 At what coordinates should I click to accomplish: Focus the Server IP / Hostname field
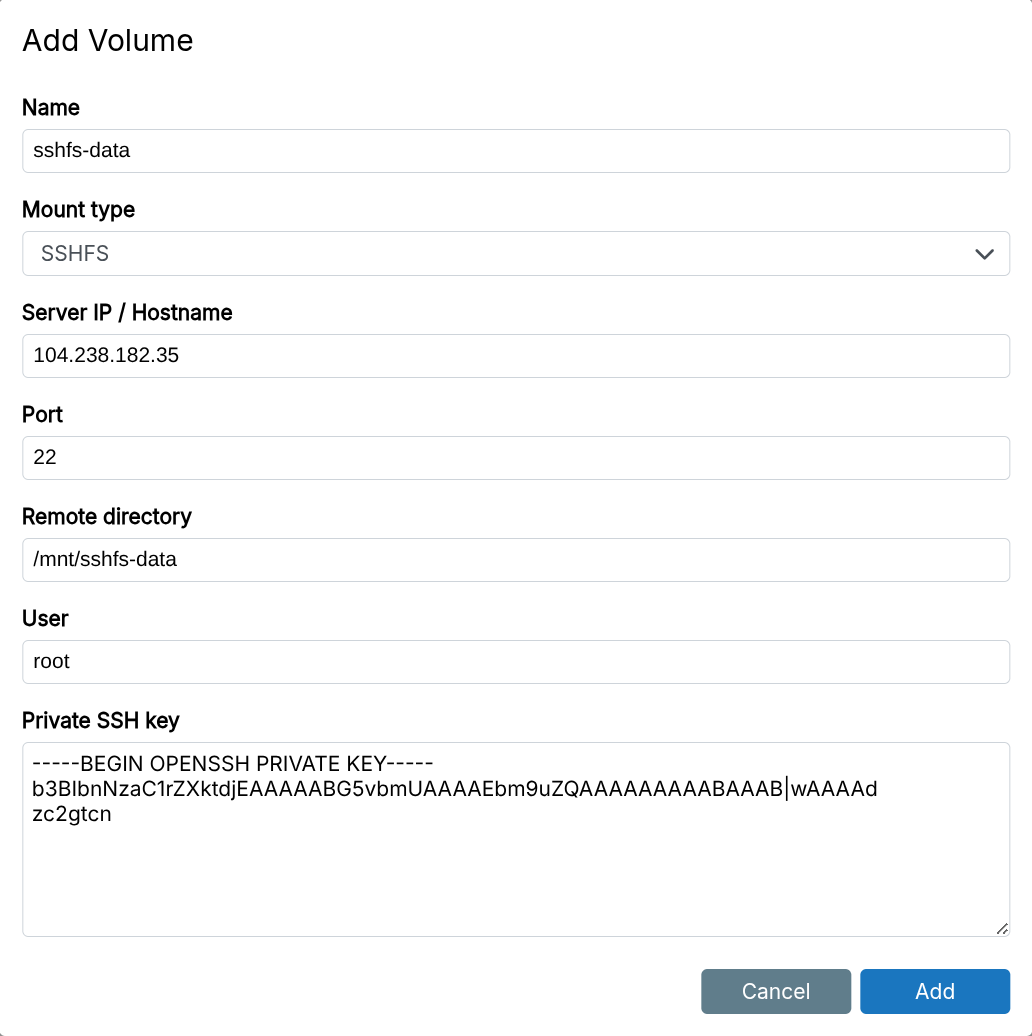[515, 356]
